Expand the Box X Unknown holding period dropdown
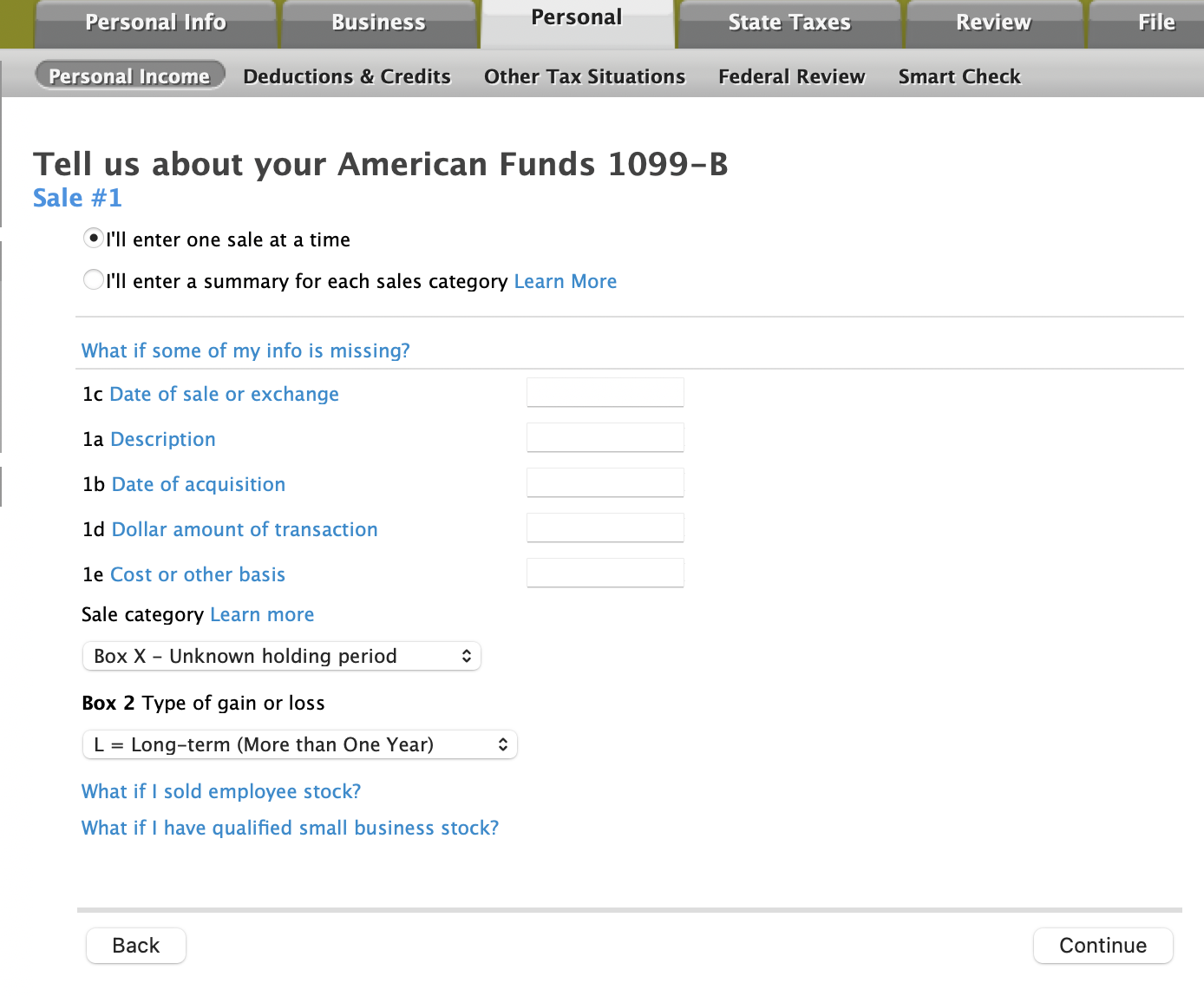The image size is (1204, 996). 282,656
